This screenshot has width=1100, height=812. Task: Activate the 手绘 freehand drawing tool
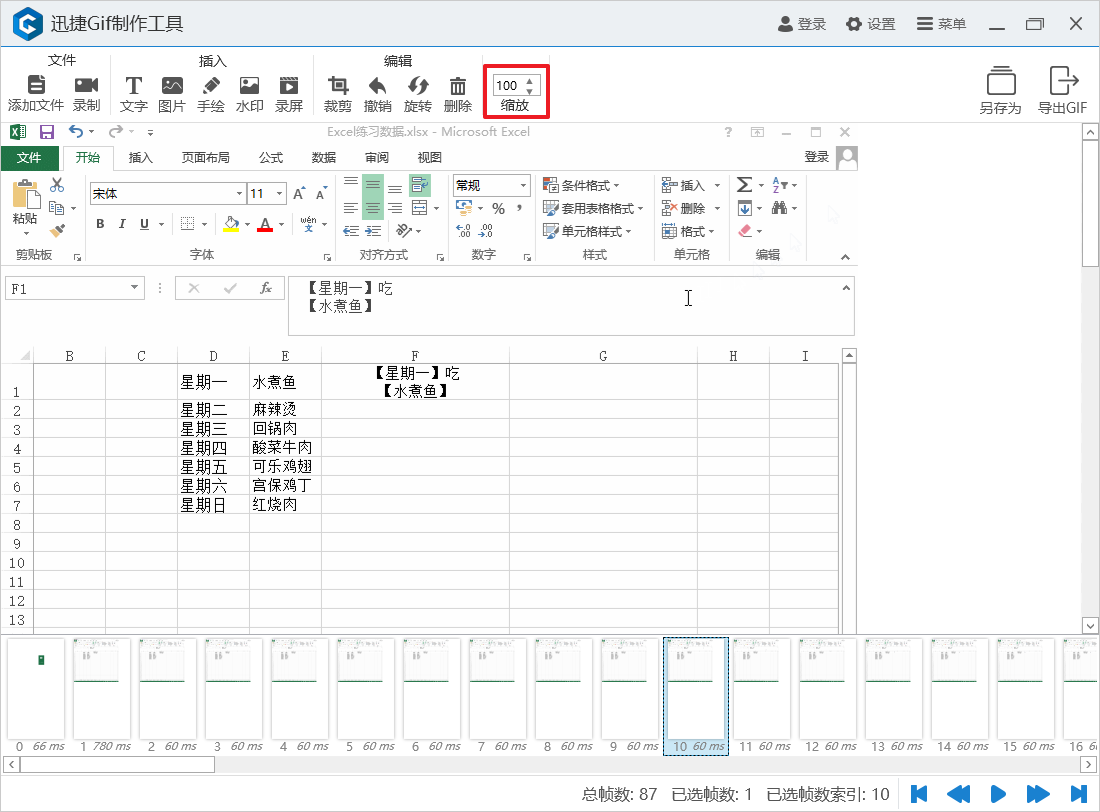click(x=211, y=87)
